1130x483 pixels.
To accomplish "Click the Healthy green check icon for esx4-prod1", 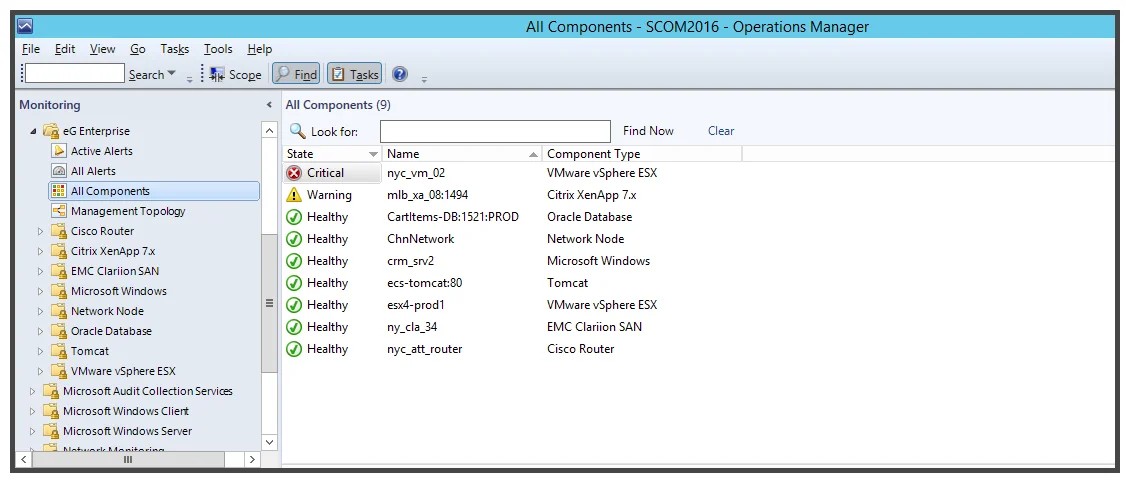I will pyautogui.click(x=294, y=305).
